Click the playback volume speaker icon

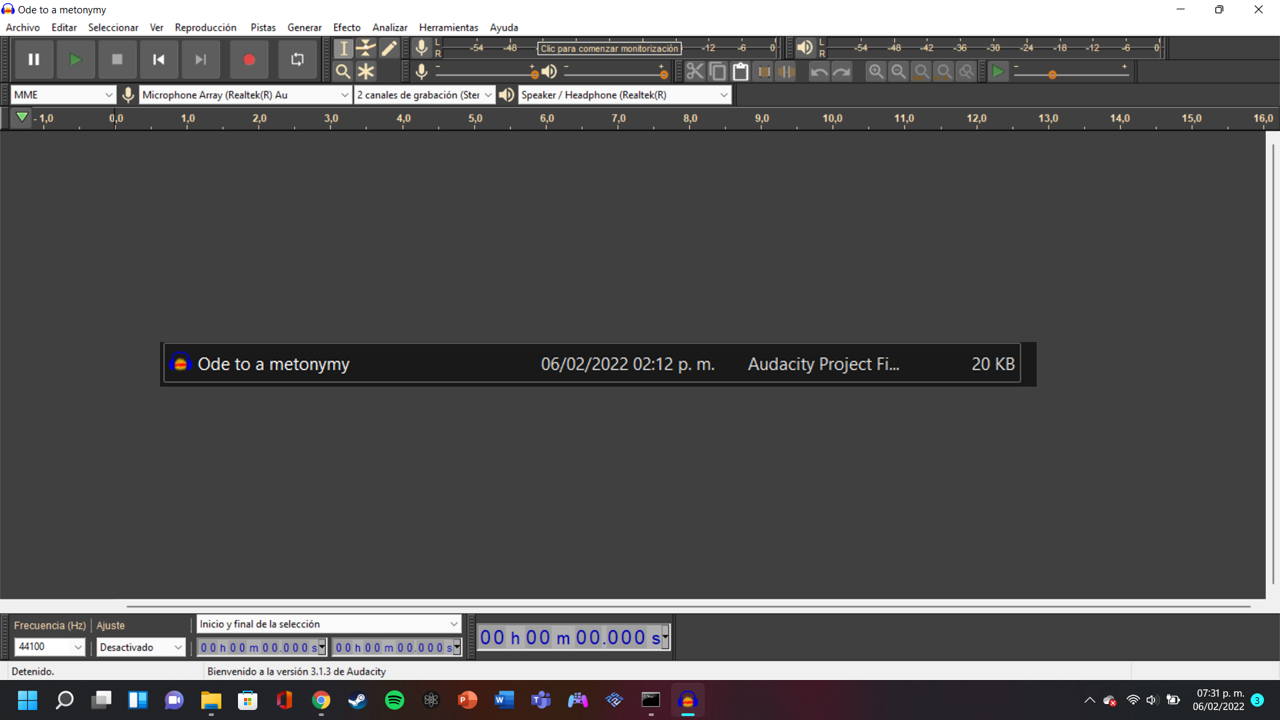point(549,71)
